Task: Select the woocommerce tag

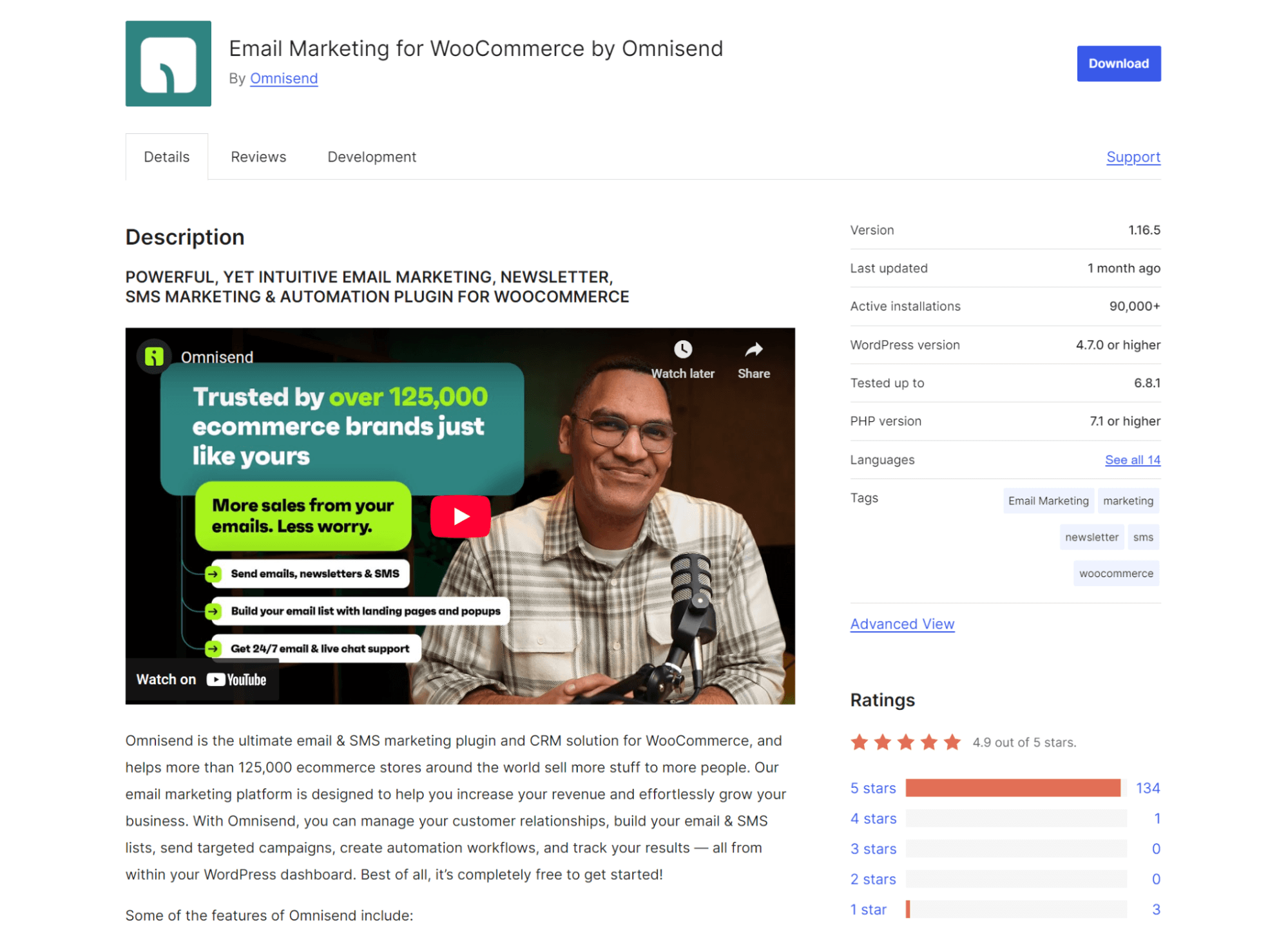Action: pos(1115,573)
